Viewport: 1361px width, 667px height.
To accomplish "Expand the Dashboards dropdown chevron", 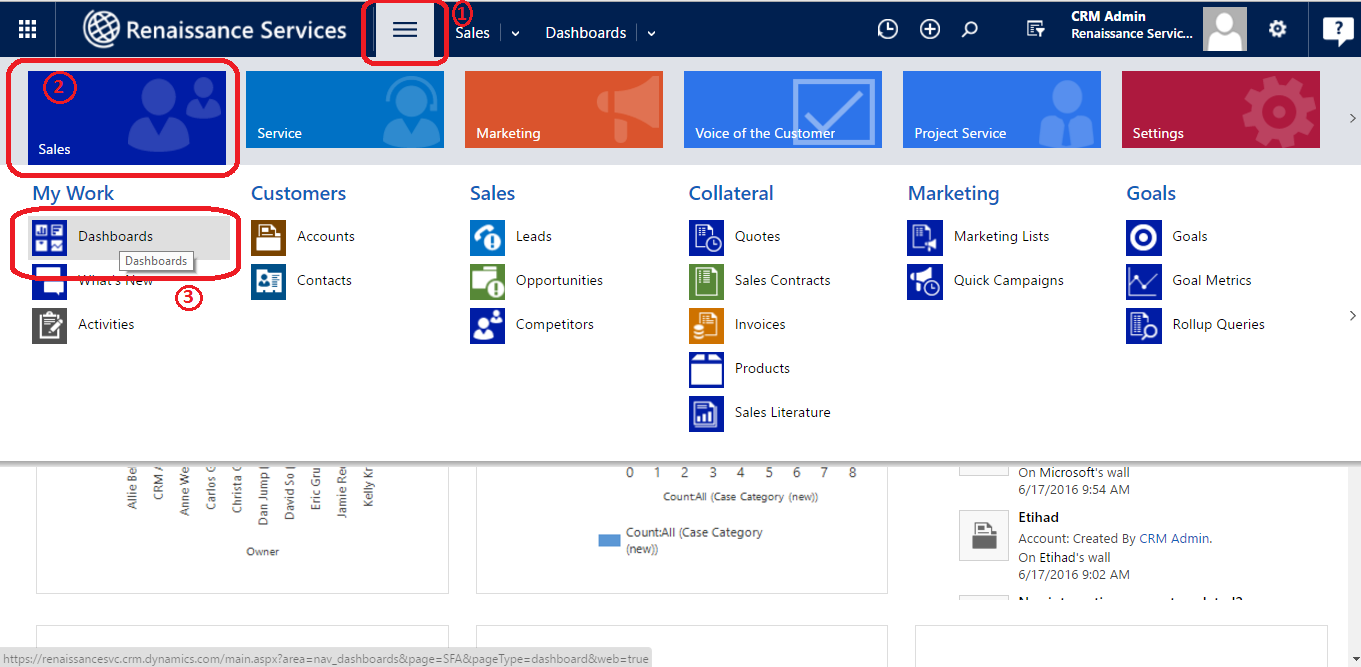I will pos(651,33).
